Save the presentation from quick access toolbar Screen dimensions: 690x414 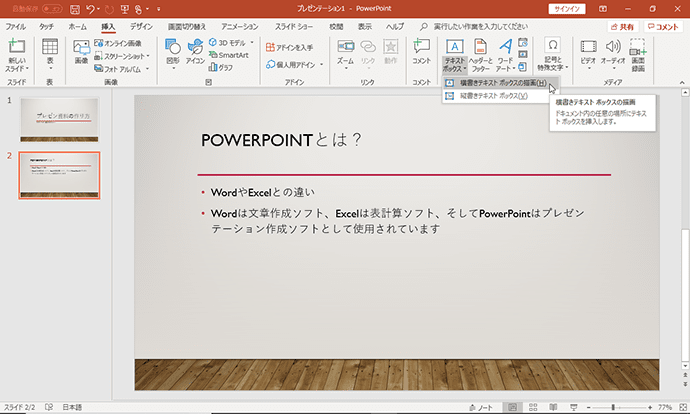coord(75,9)
